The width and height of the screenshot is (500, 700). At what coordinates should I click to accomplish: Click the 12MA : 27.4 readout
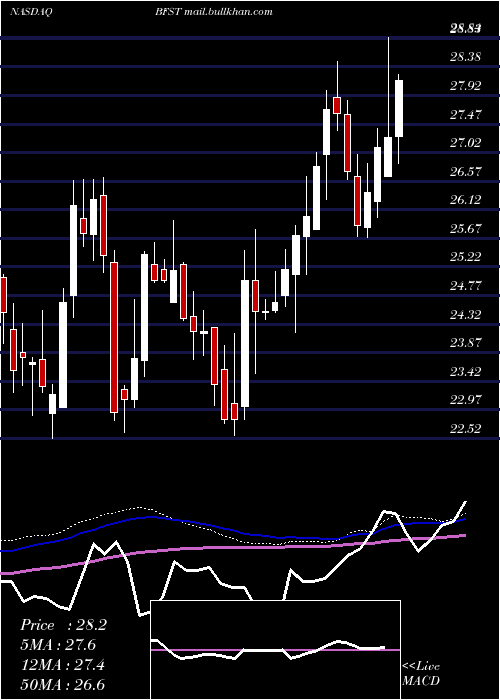(63, 665)
